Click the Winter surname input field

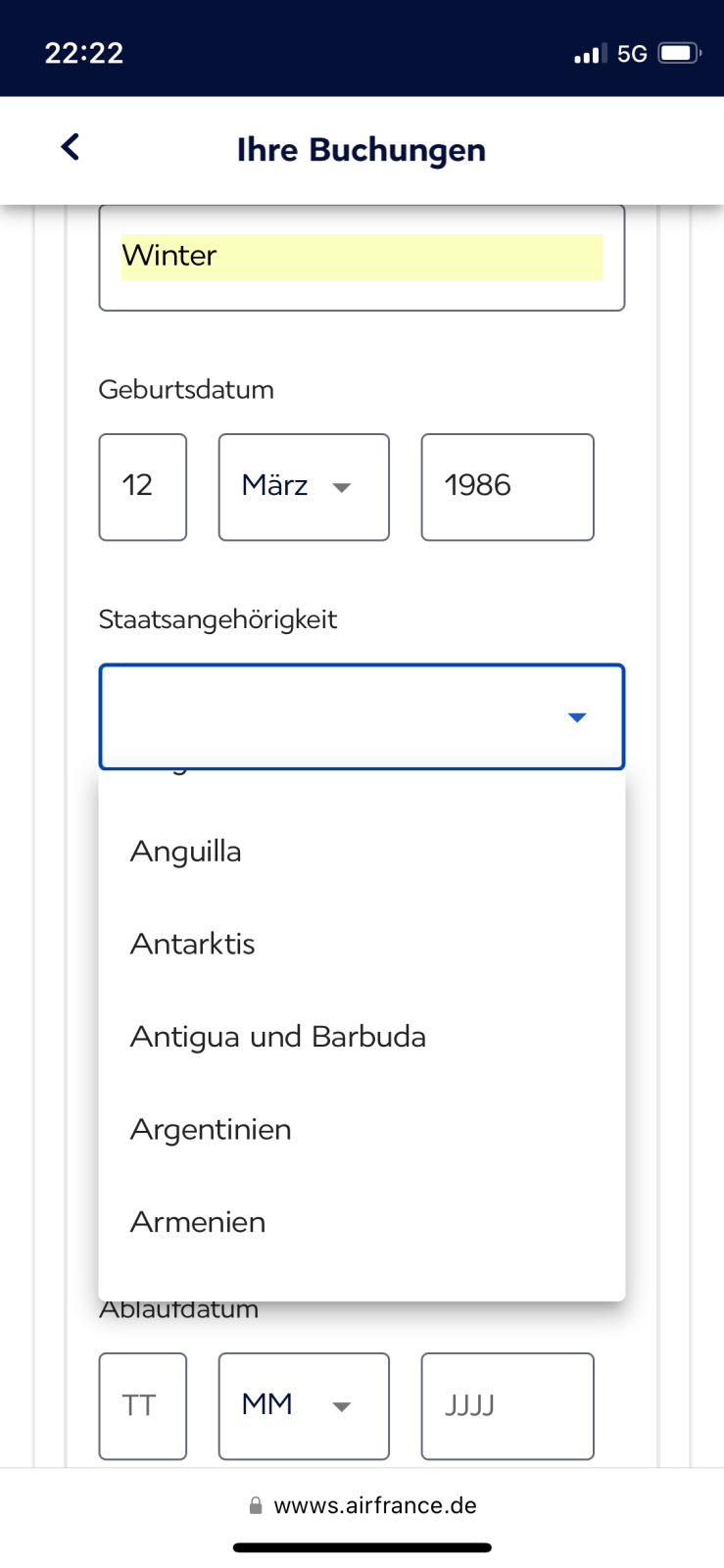click(362, 258)
